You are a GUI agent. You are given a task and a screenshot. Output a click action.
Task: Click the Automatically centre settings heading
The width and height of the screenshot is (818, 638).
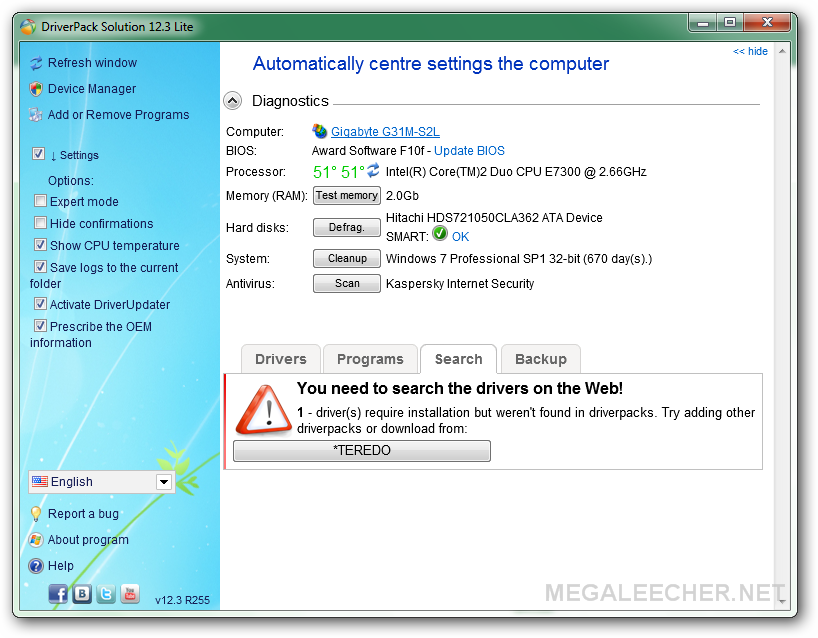tap(430, 64)
